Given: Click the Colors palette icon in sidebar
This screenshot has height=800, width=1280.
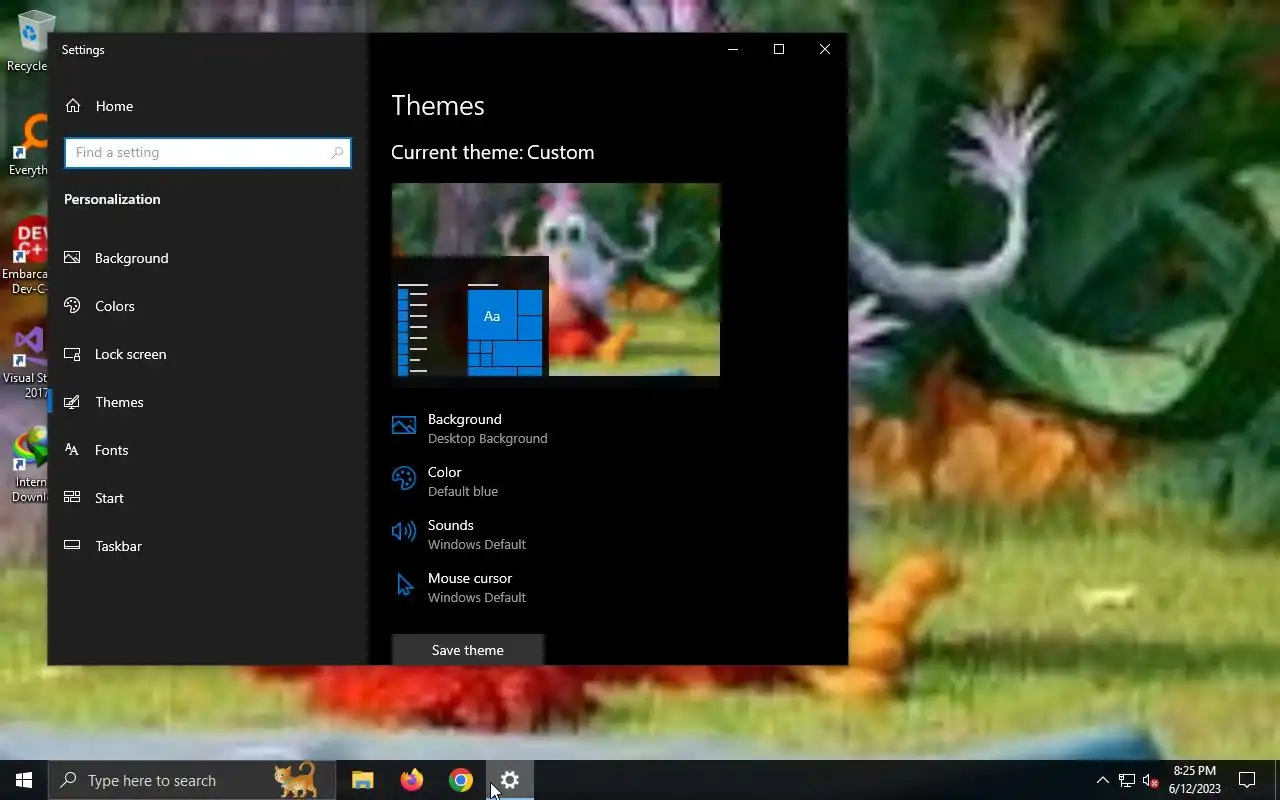Looking at the screenshot, I should click(x=72, y=306).
